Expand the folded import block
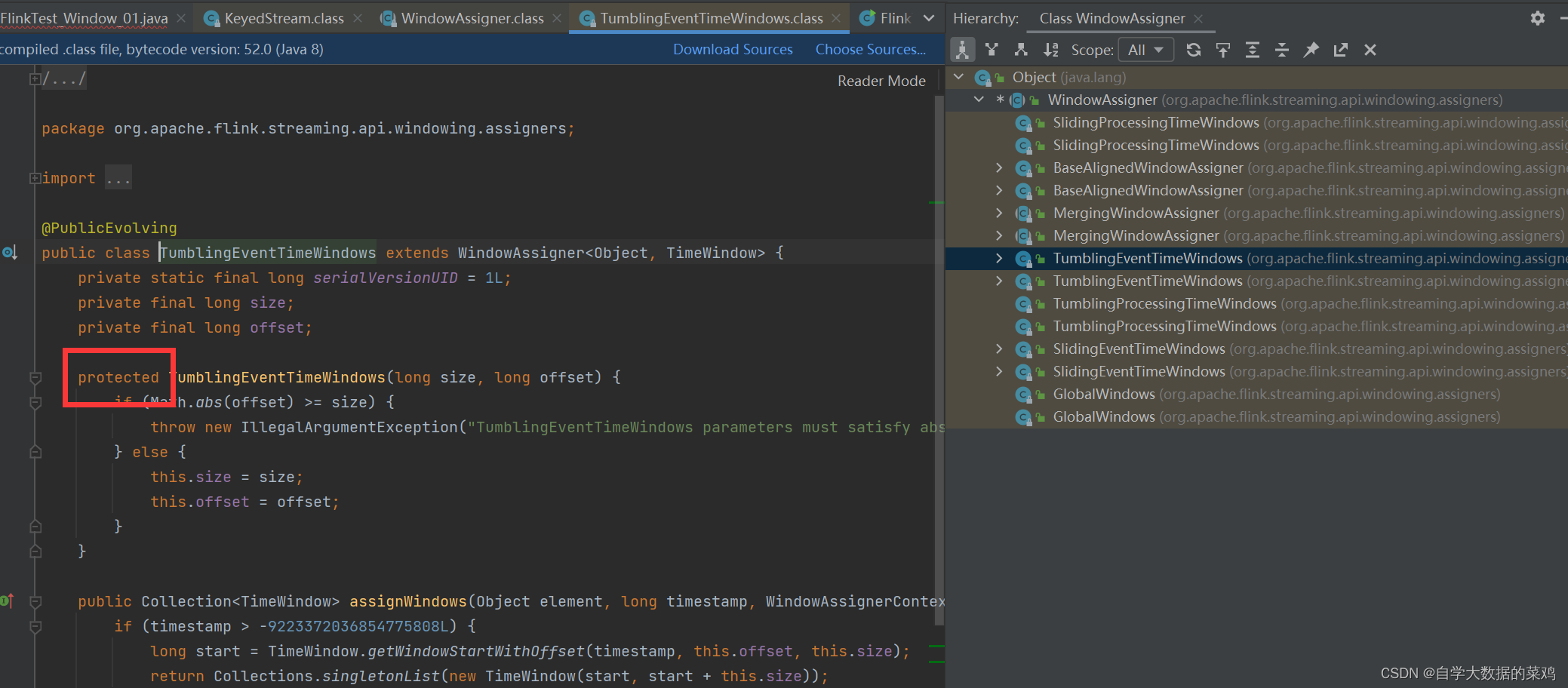 click(35, 178)
